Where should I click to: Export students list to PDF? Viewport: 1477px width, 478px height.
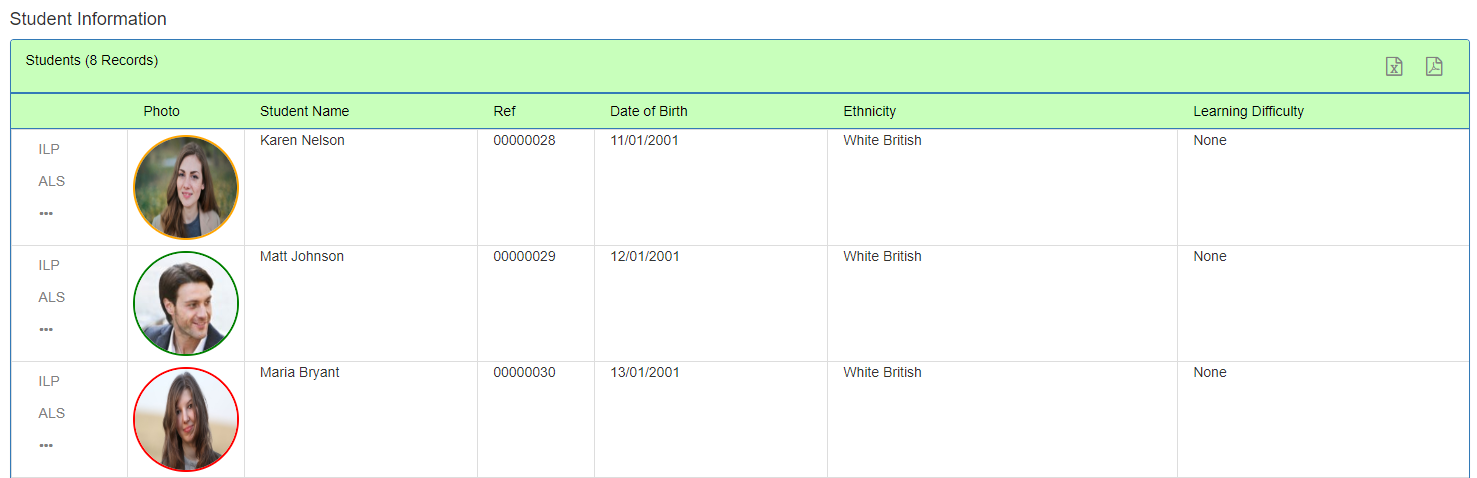click(1434, 67)
